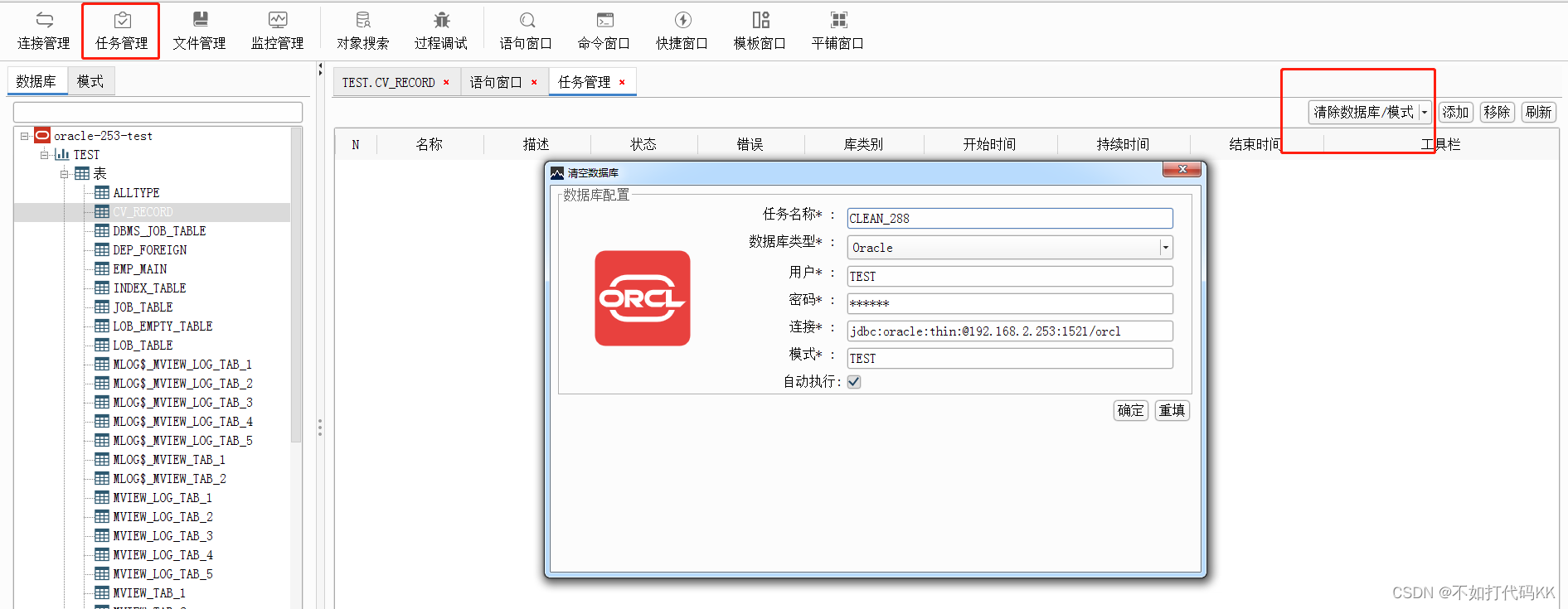Click the 刷新 refresh button

(x=1538, y=113)
